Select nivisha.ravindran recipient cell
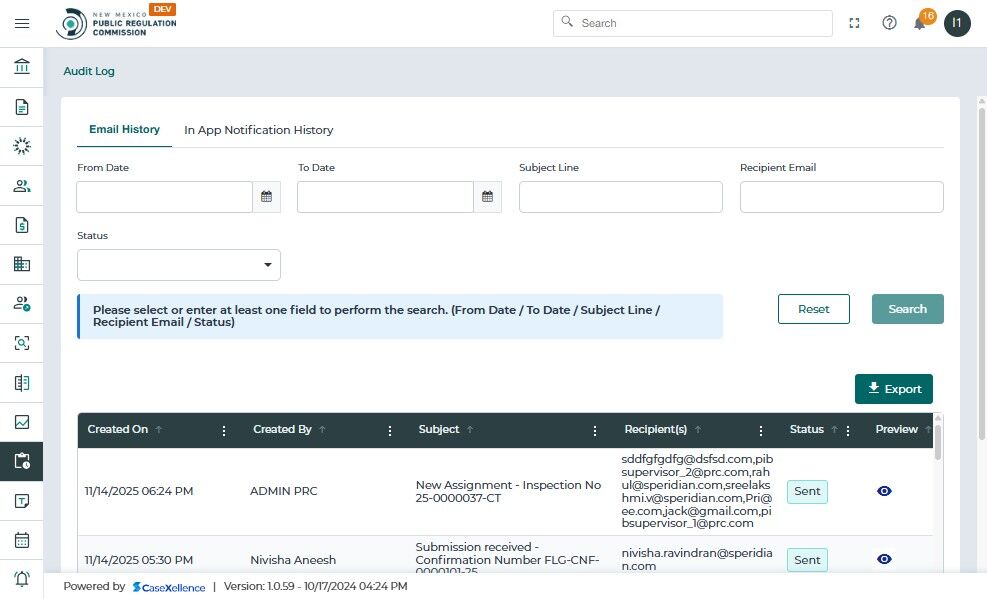The image size is (987, 599). [x=697, y=559]
